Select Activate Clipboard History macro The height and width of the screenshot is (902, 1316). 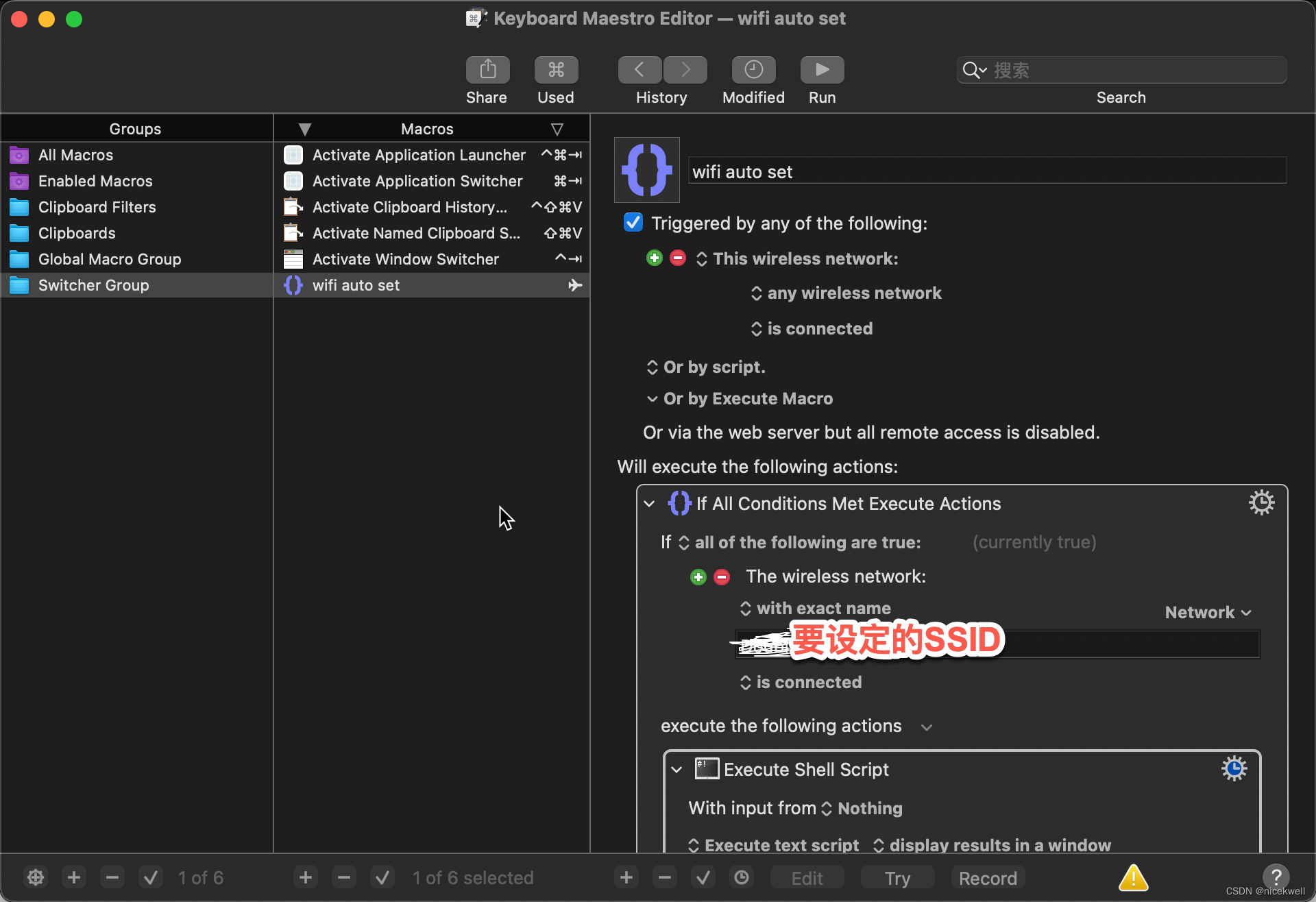[x=432, y=207]
